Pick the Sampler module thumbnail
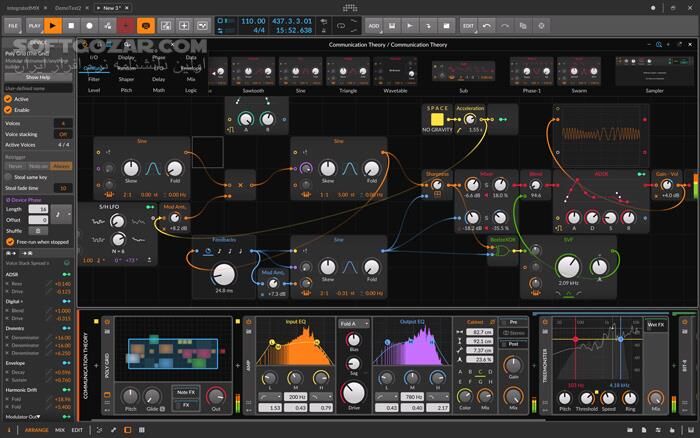This screenshot has height=438, width=700. point(654,71)
